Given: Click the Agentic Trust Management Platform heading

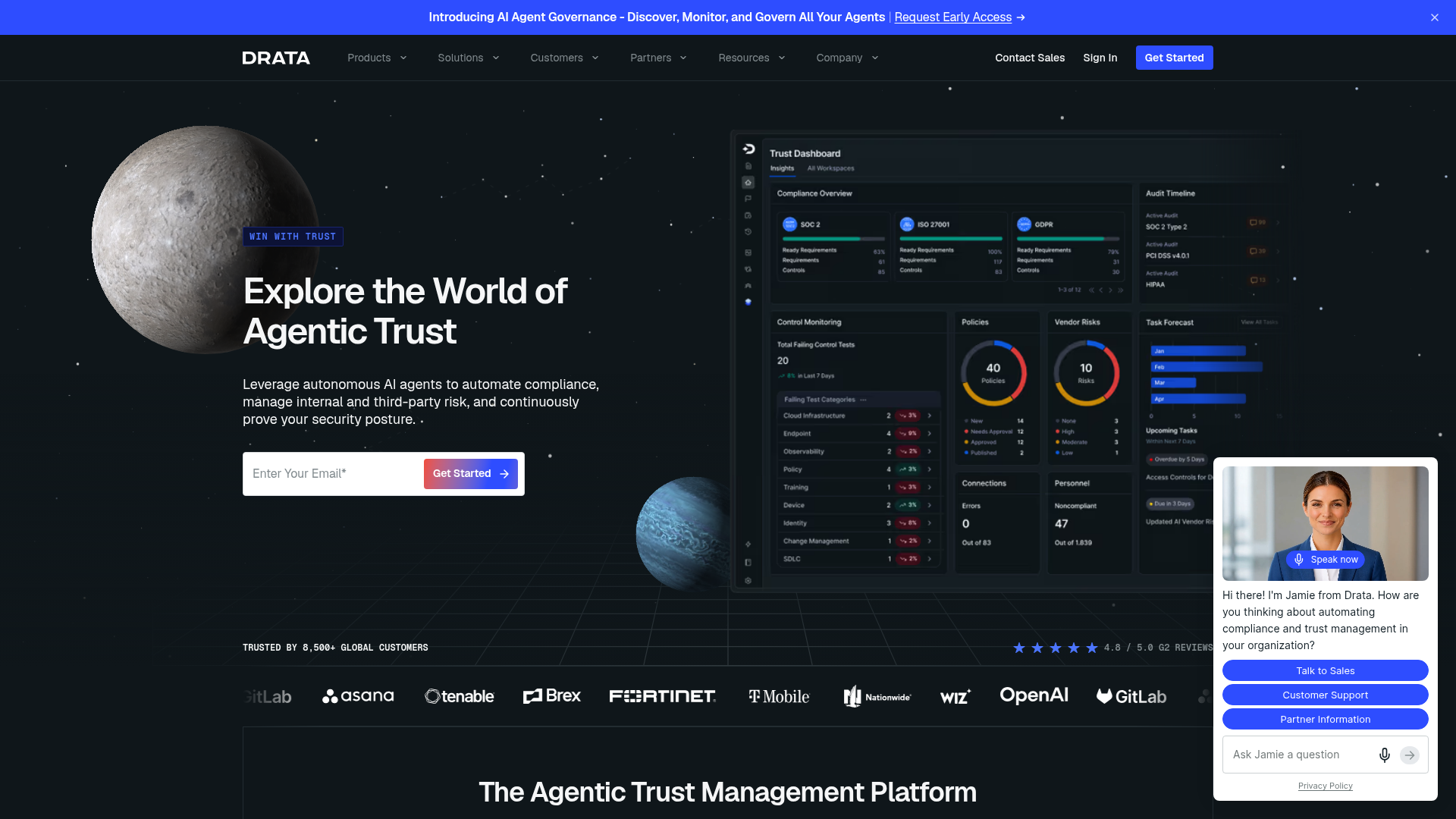Looking at the screenshot, I should click(x=728, y=792).
